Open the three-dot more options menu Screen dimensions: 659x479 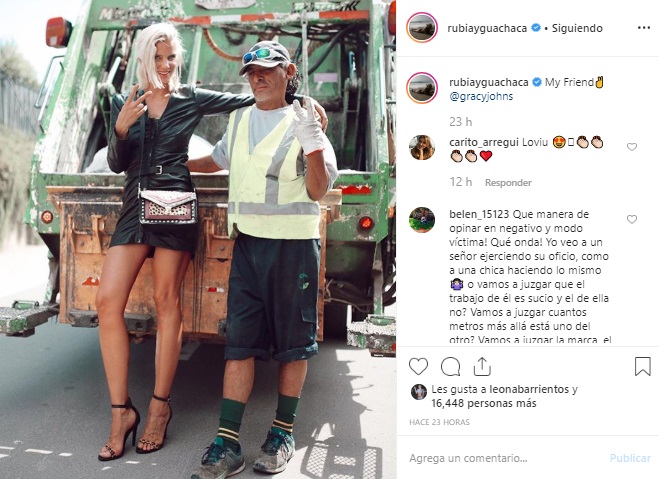pyautogui.click(x=643, y=28)
